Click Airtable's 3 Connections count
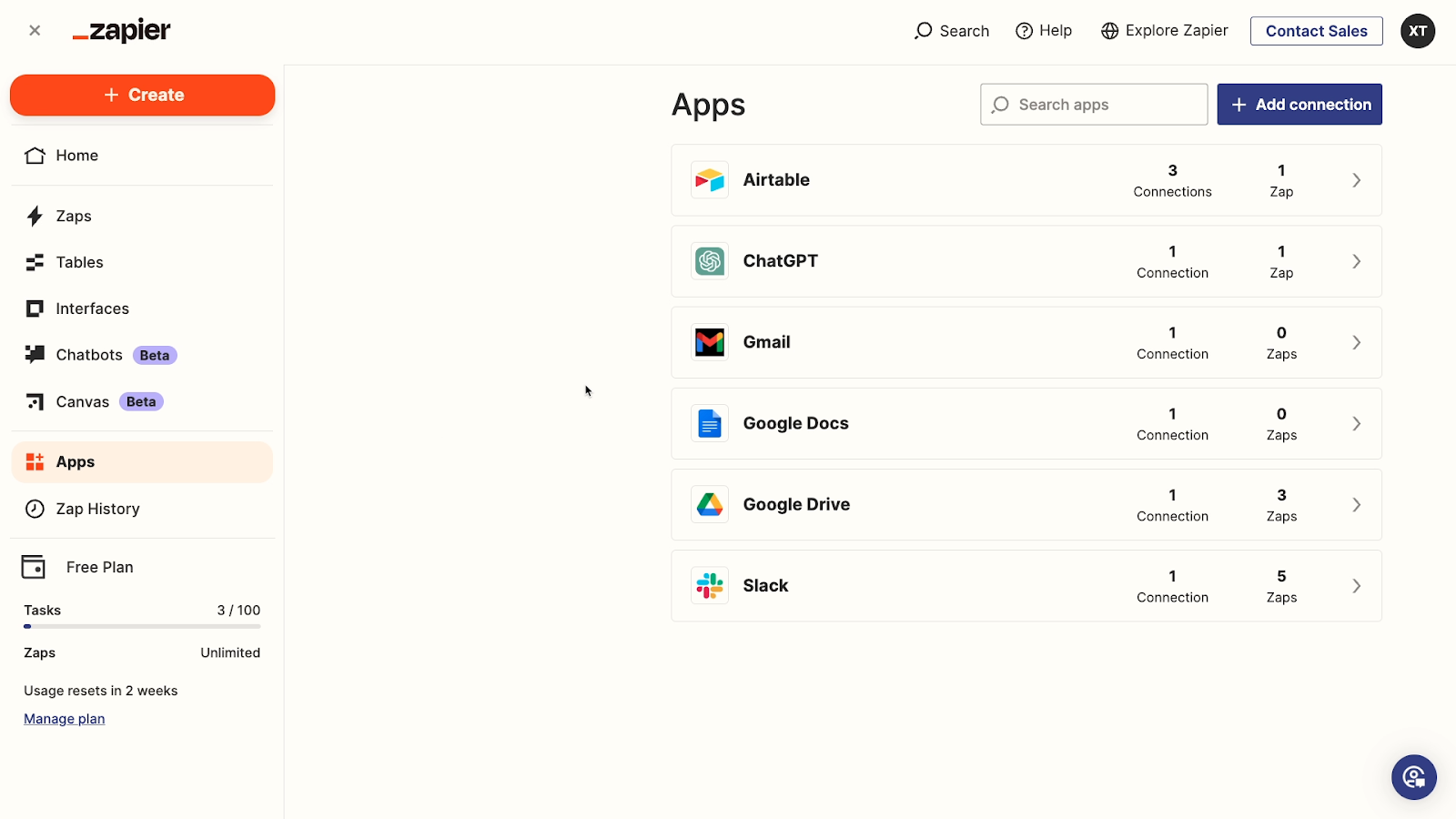 pyautogui.click(x=1172, y=180)
